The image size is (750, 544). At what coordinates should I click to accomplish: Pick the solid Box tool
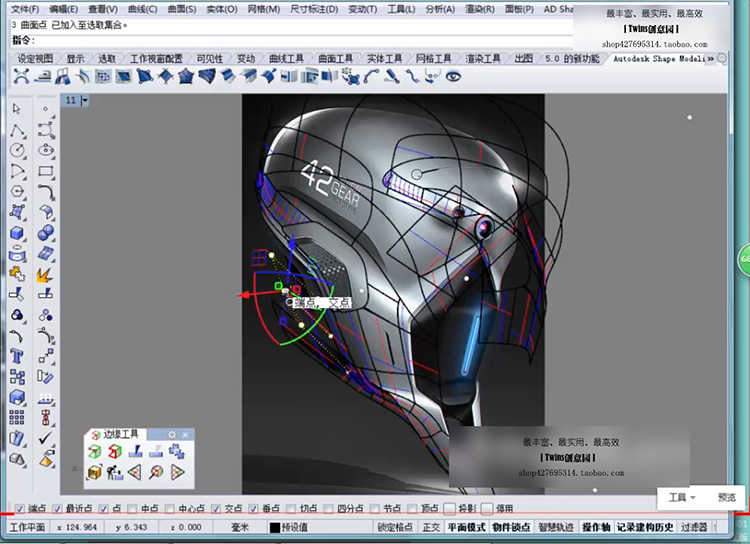tap(17, 234)
